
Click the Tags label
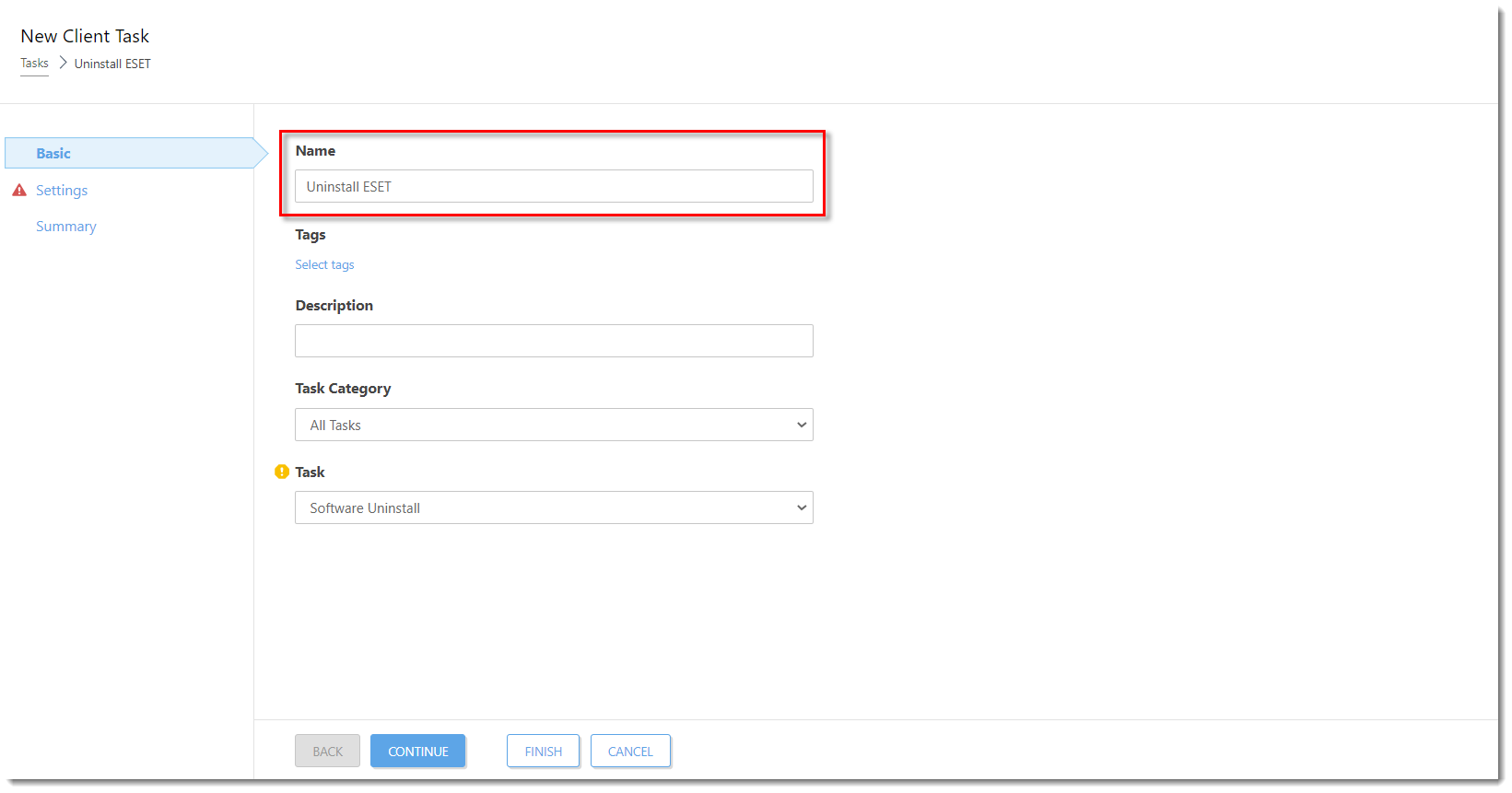coord(311,235)
